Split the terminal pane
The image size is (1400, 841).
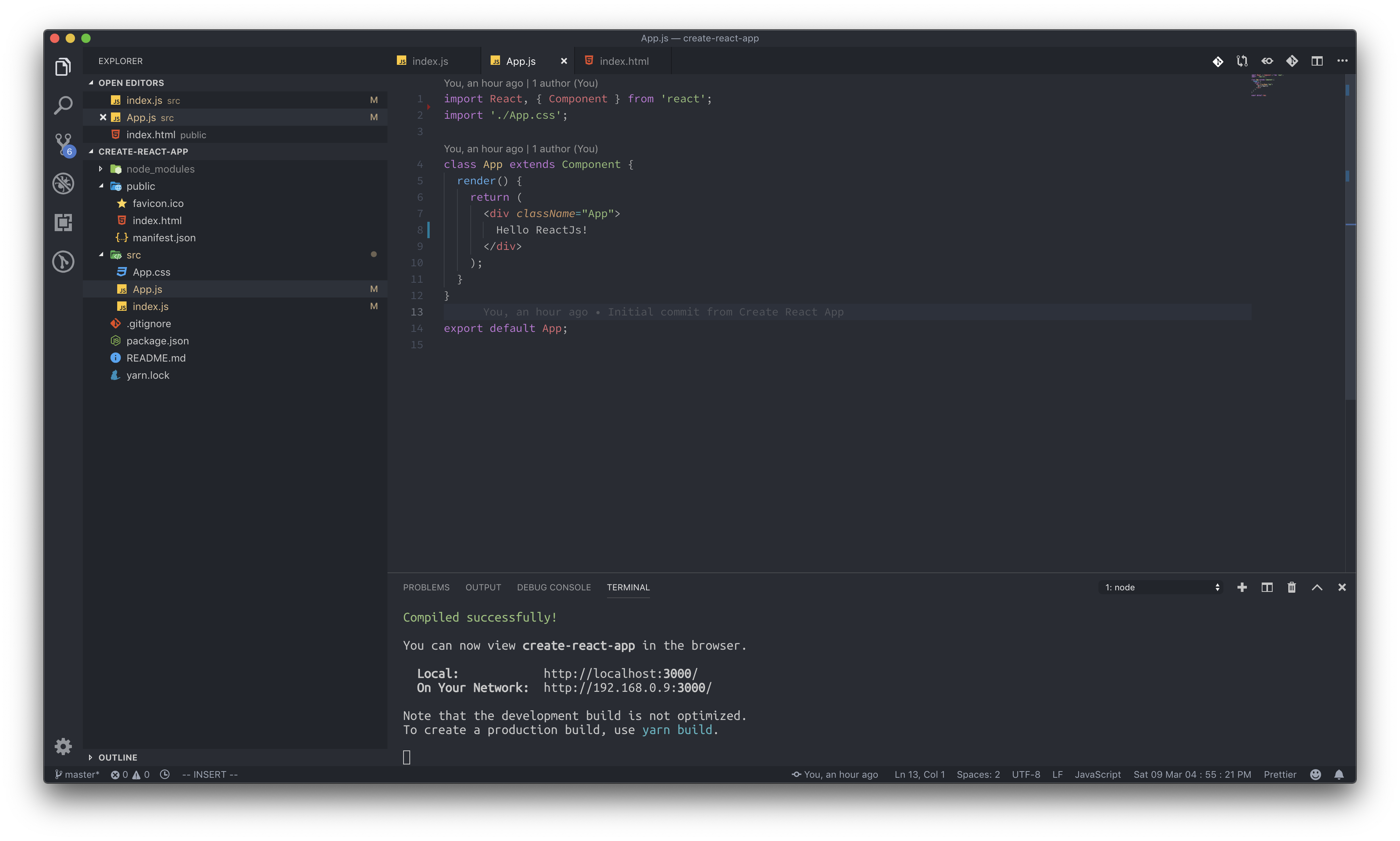point(1267,587)
